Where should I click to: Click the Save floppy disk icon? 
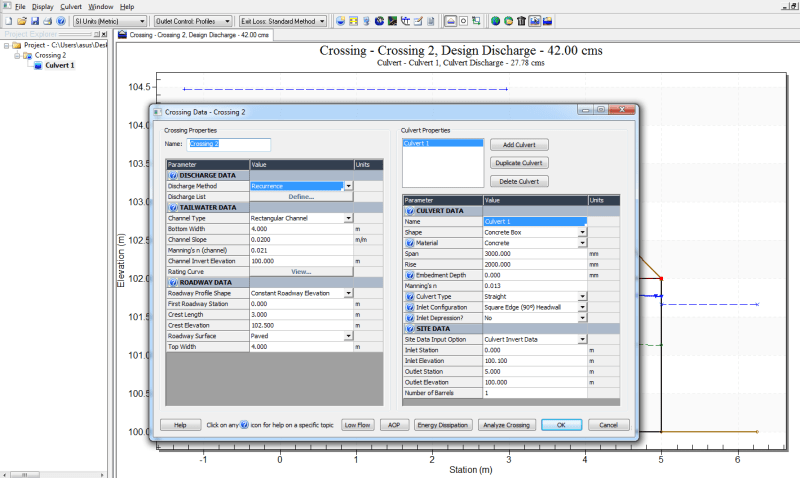35,21
